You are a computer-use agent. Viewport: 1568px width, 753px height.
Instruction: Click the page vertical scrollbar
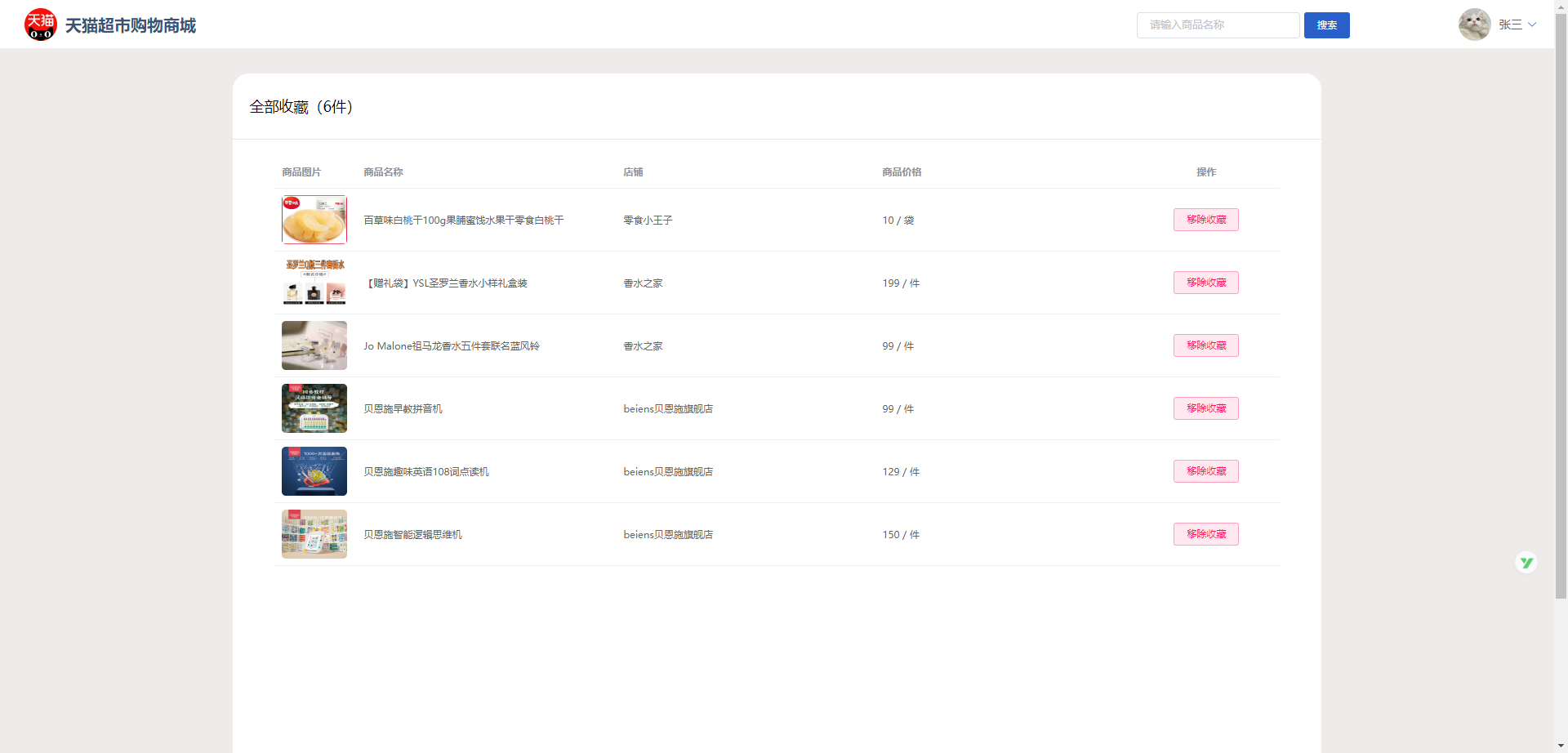pos(1561,306)
